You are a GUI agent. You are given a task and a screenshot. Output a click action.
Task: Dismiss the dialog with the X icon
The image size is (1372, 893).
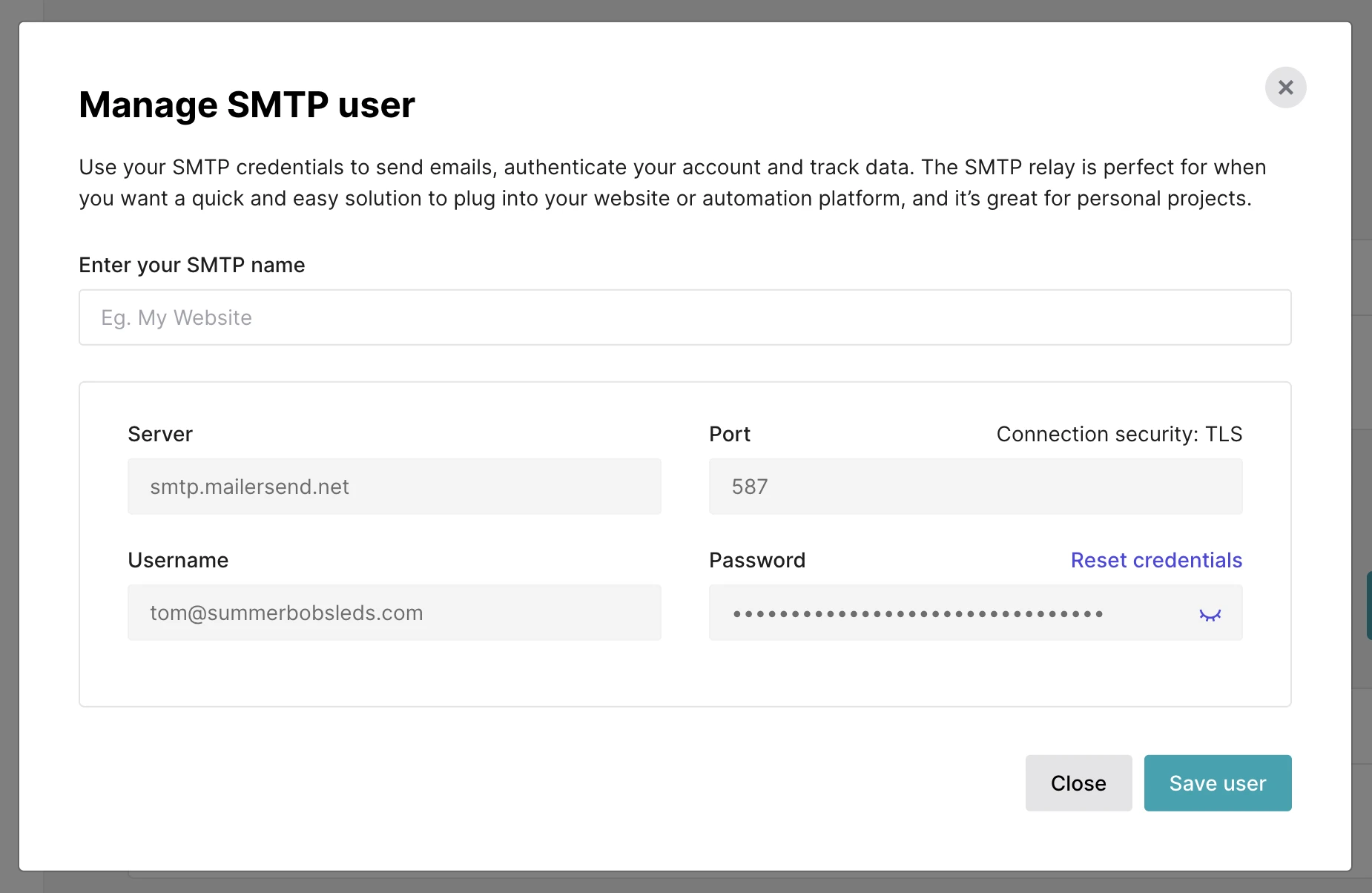[x=1285, y=88]
